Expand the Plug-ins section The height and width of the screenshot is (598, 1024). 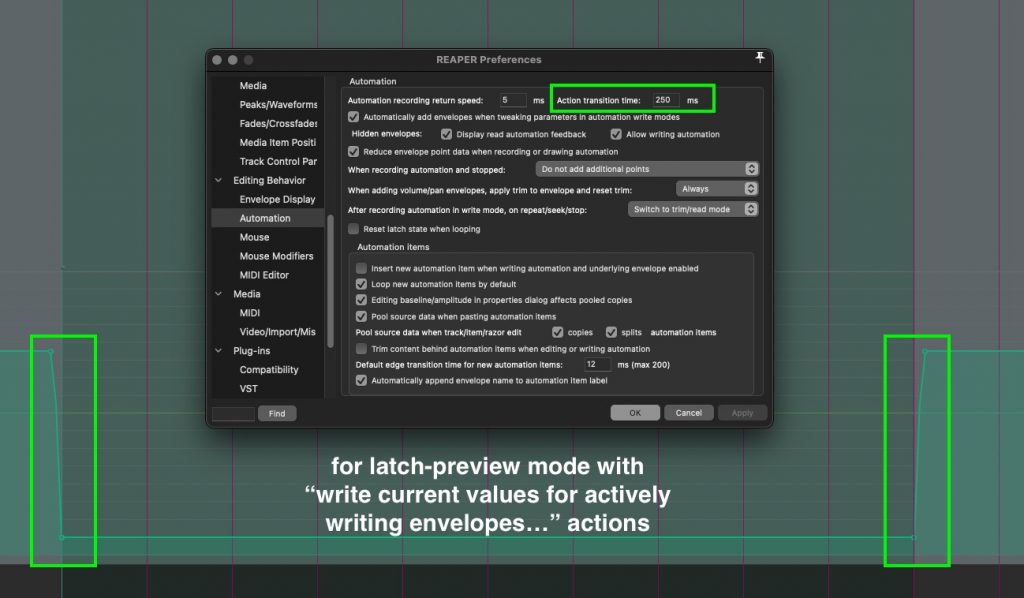click(216, 350)
